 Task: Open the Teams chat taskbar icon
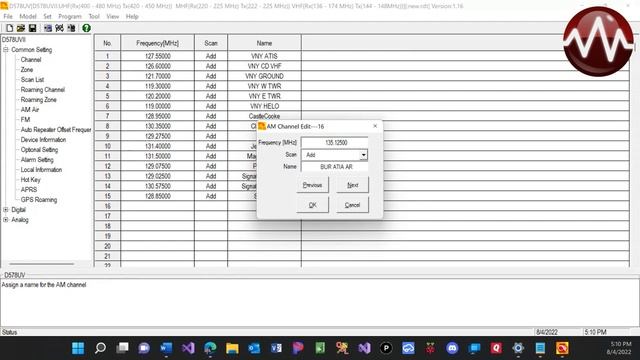[x=144, y=348]
